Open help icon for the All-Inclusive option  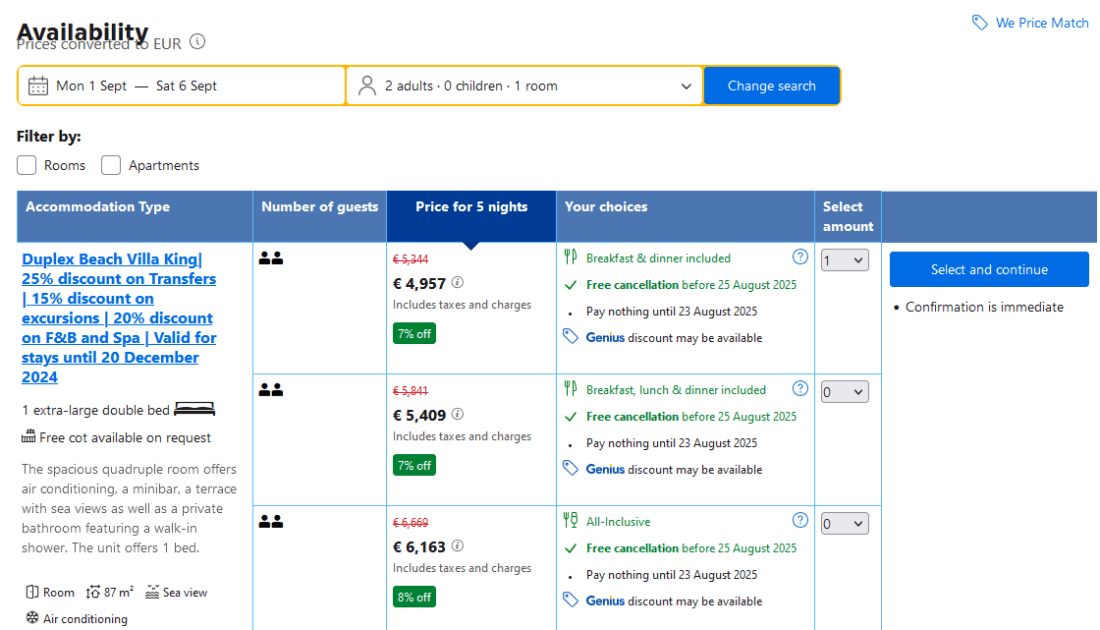tap(800, 521)
